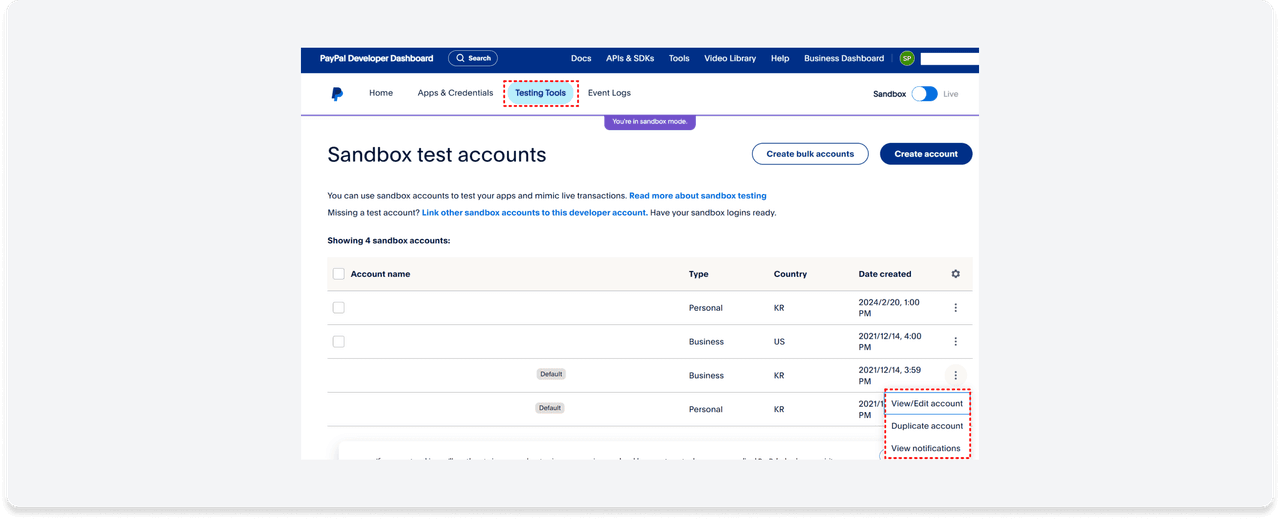The width and height of the screenshot is (1280, 520).
Task: Follow the Read more about sandbox testing link
Action: 697,196
